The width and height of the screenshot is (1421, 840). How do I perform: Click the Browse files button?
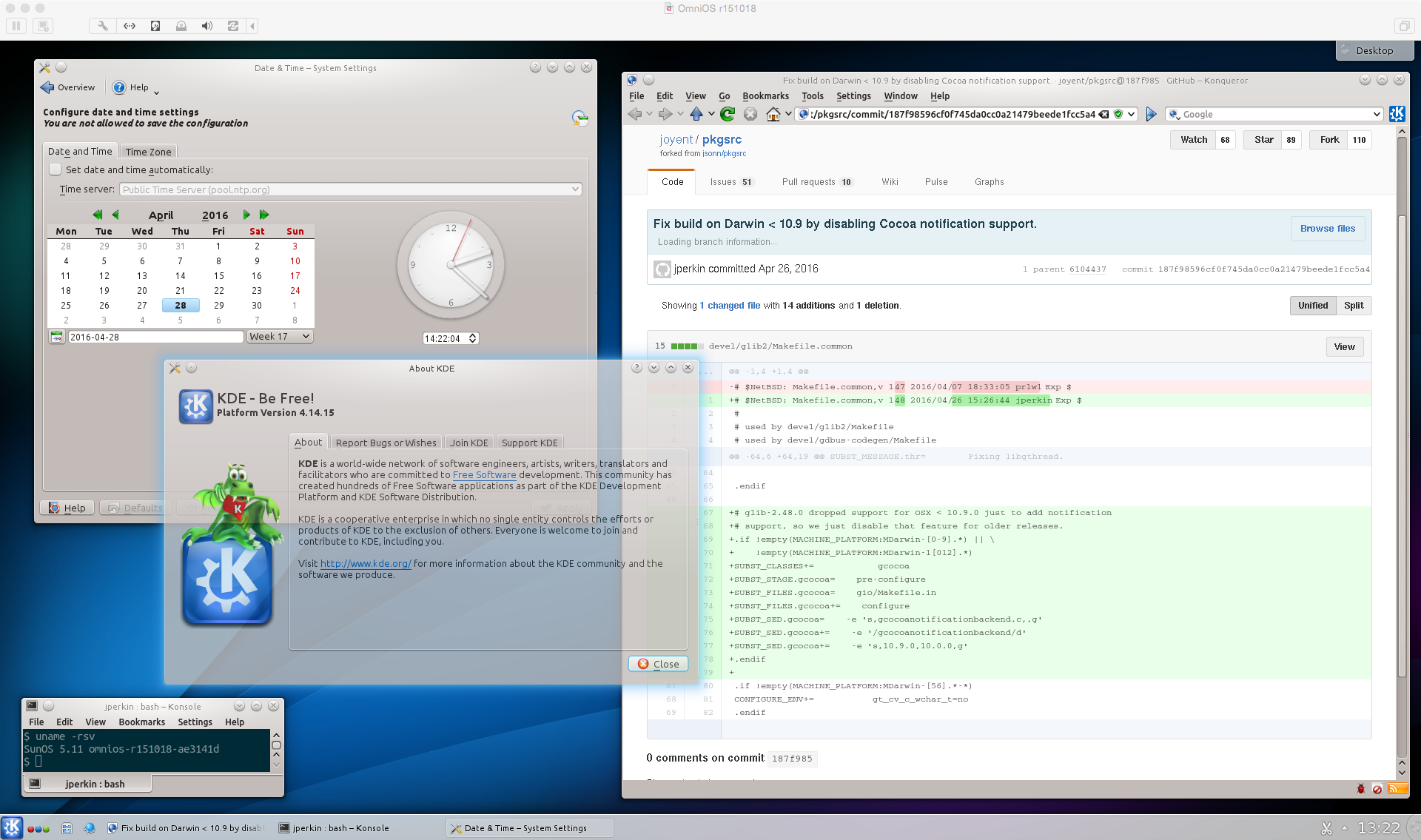(1327, 229)
